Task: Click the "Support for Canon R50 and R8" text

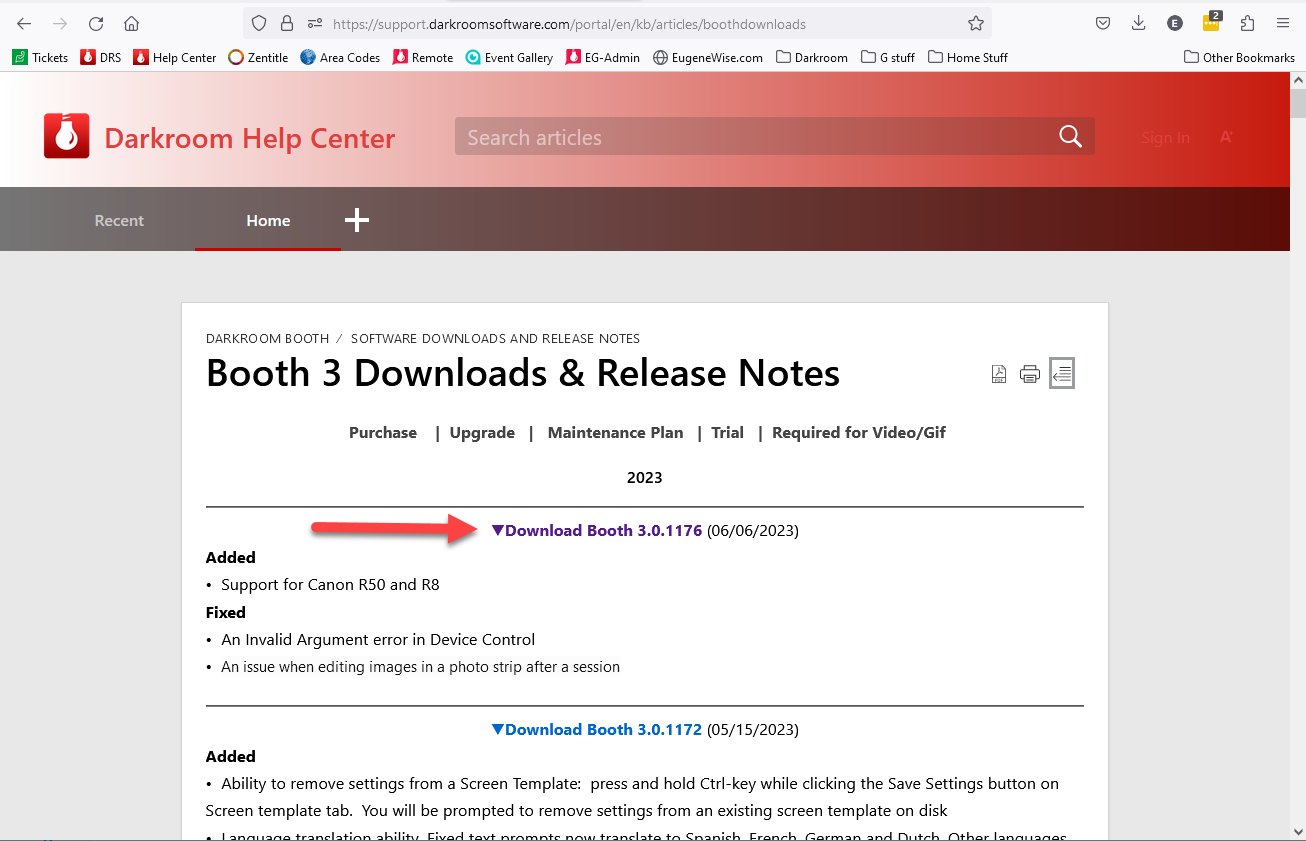Action: 330,584
